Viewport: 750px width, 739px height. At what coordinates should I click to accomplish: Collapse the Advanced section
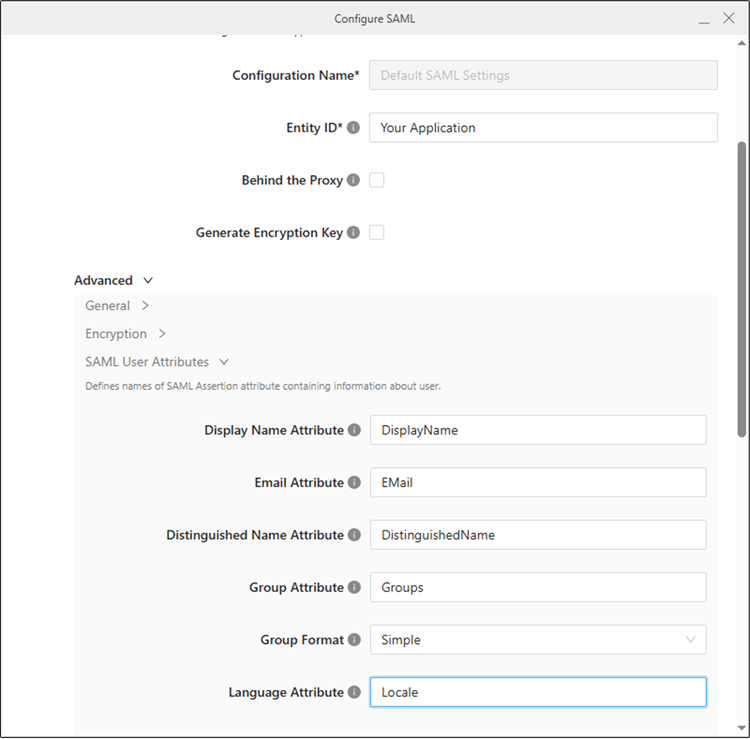pos(113,281)
